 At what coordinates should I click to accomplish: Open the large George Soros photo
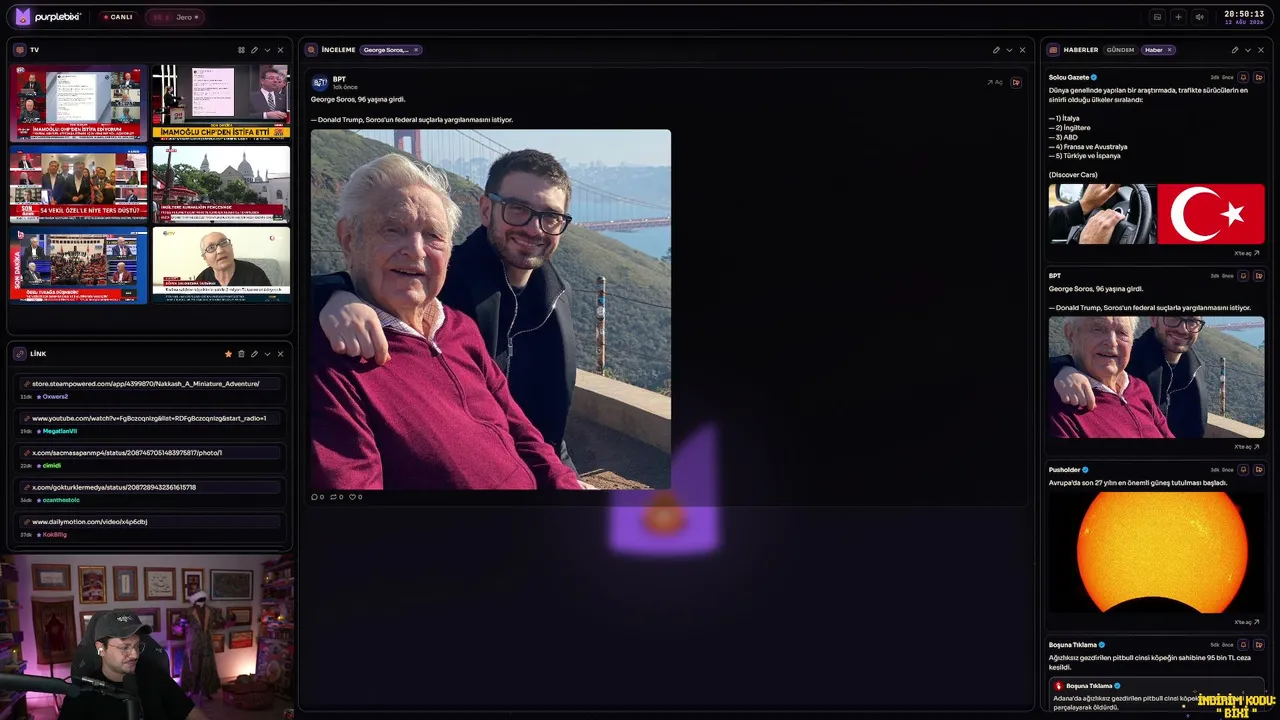coord(491,309)
